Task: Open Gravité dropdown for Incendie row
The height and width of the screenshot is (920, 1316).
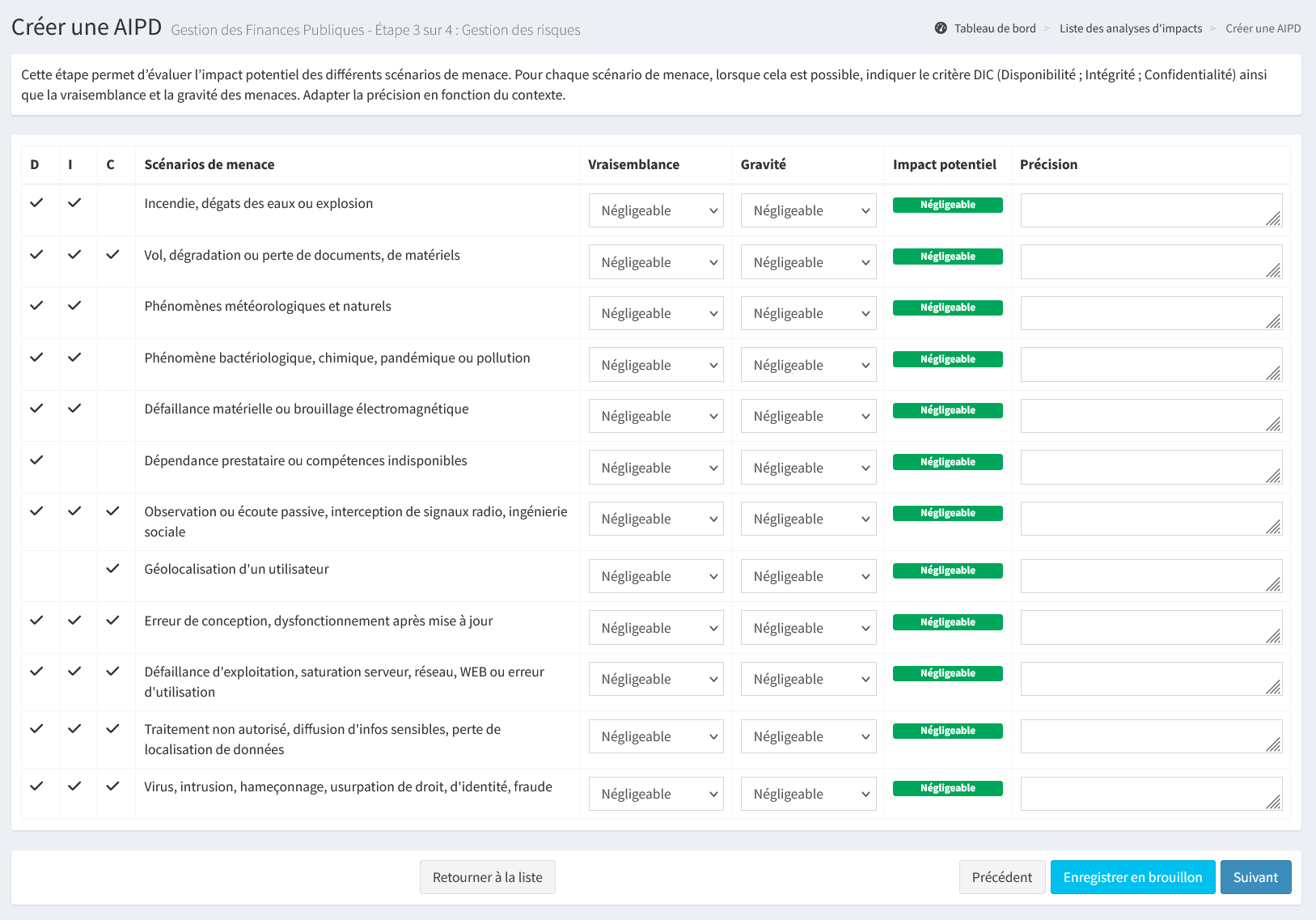Action: (808, 210)
